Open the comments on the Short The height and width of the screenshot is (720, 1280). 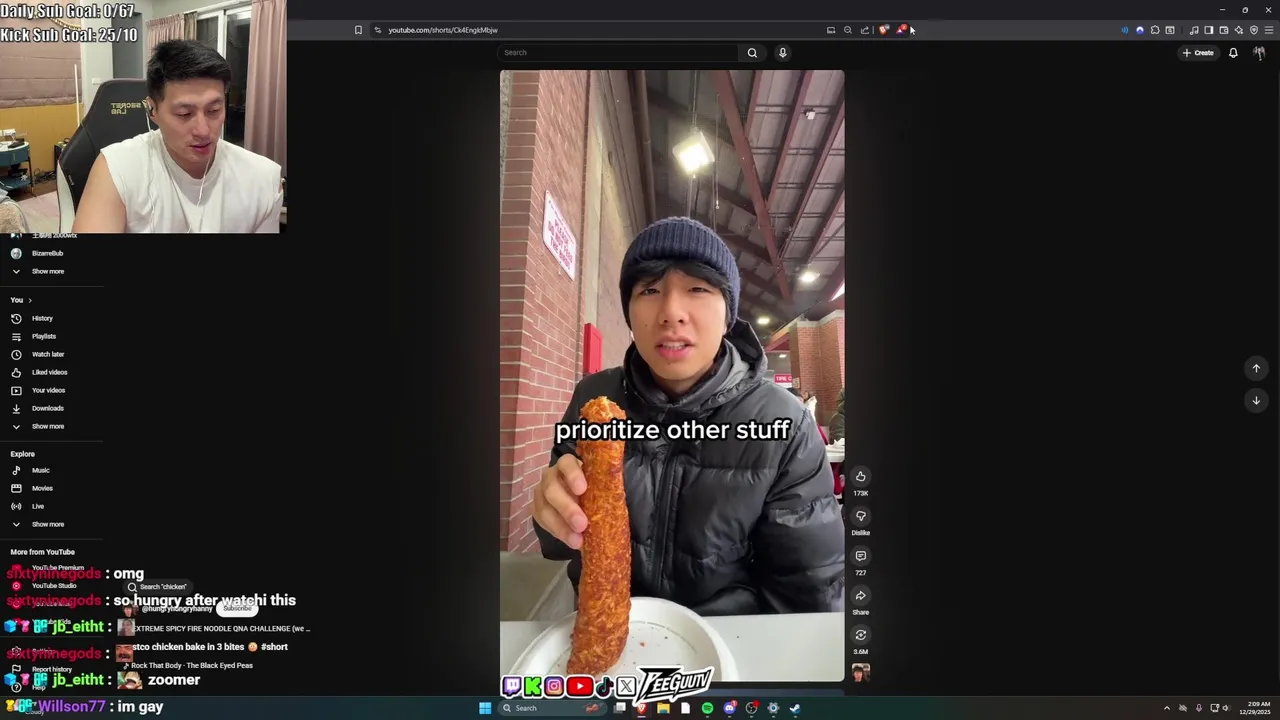tap(860, 556)
